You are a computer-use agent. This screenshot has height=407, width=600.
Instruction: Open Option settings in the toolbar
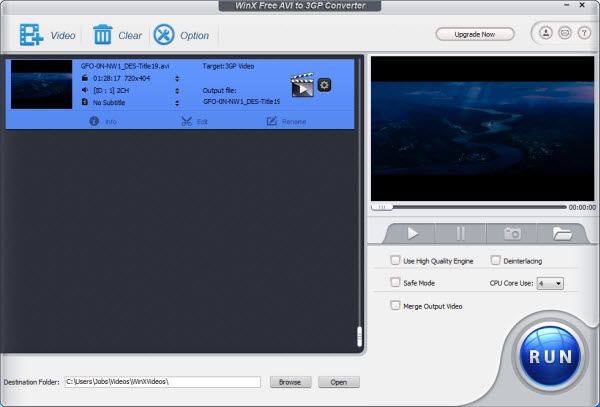point(164,35)
